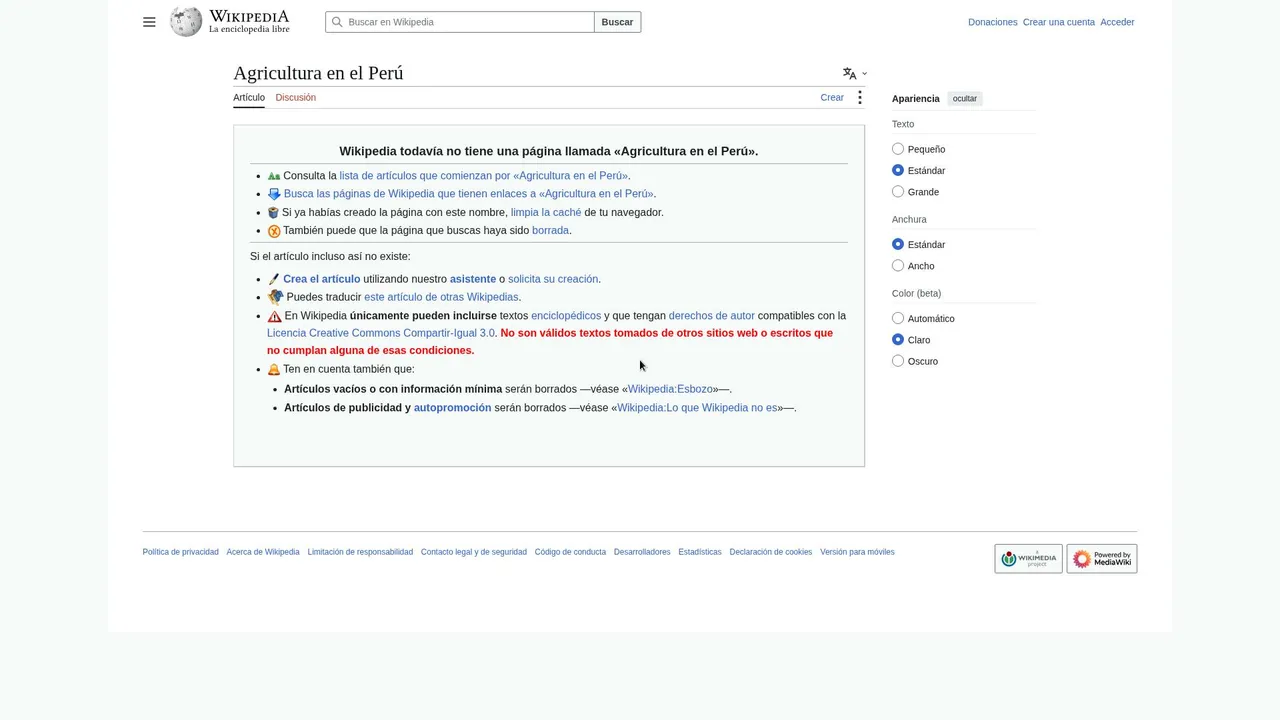1280x720 pixels.
Task: Click 'limpia la caché' link
Action: tap(546, 212)
